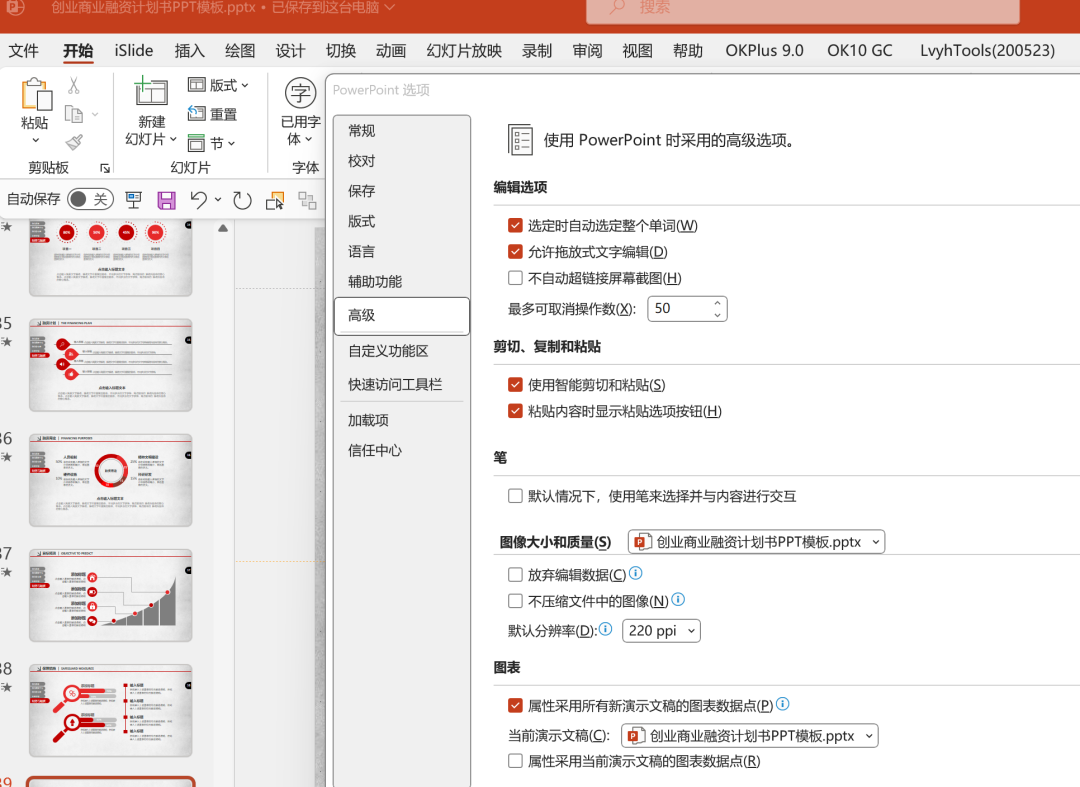Check 放弃编辑数据 checkbox
This screenshot has width=1080, height=787.
(x=515, y=574)
